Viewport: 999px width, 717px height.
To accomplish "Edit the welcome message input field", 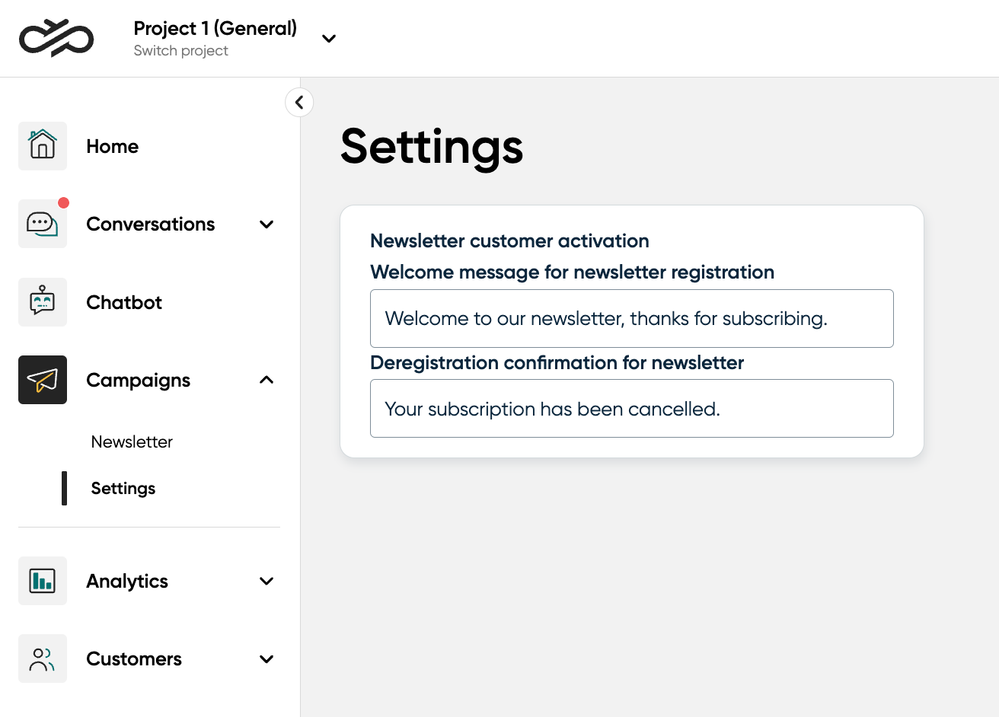I will [632, 319].
